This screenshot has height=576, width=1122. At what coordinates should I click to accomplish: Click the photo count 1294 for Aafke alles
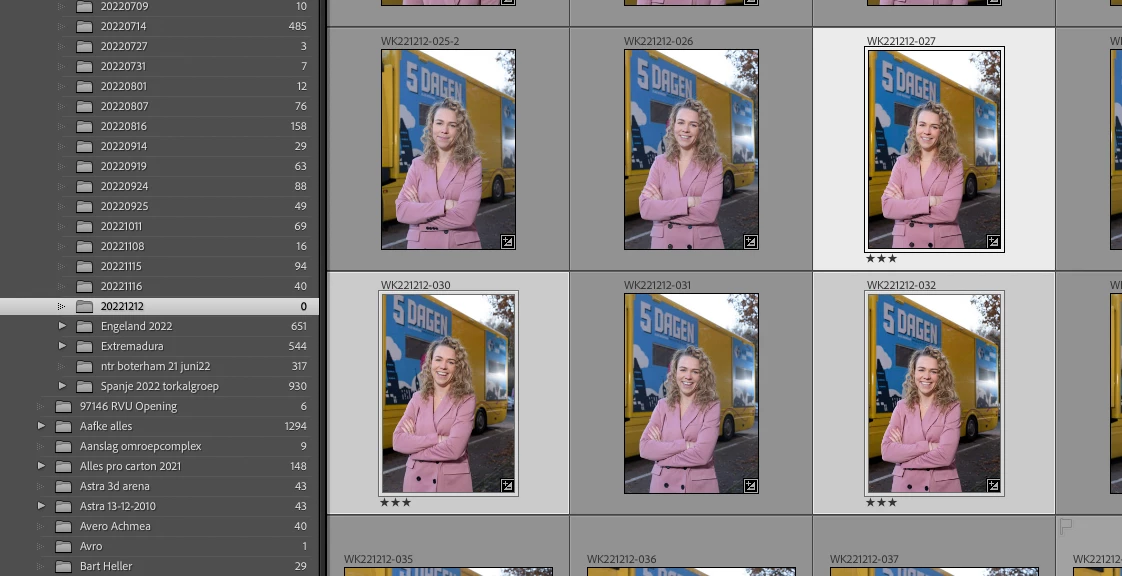click(295, 426)
